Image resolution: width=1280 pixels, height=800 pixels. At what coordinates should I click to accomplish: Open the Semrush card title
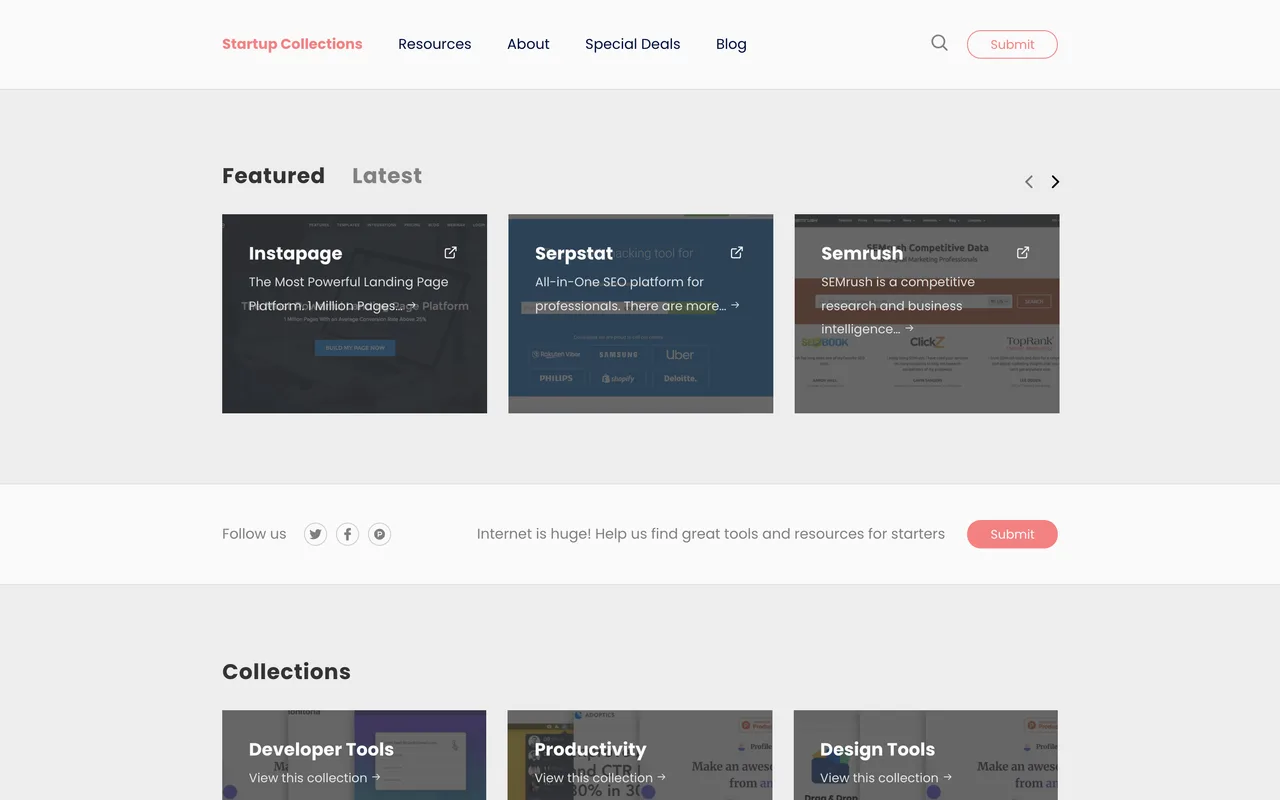(862, 254)
